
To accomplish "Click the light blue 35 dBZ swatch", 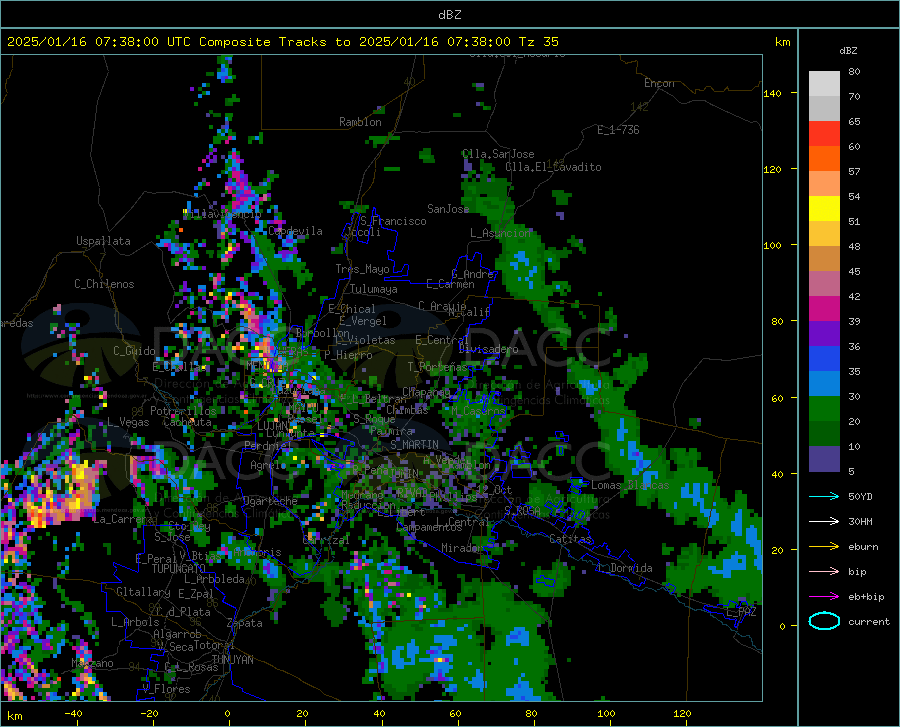I will (824, 384).
